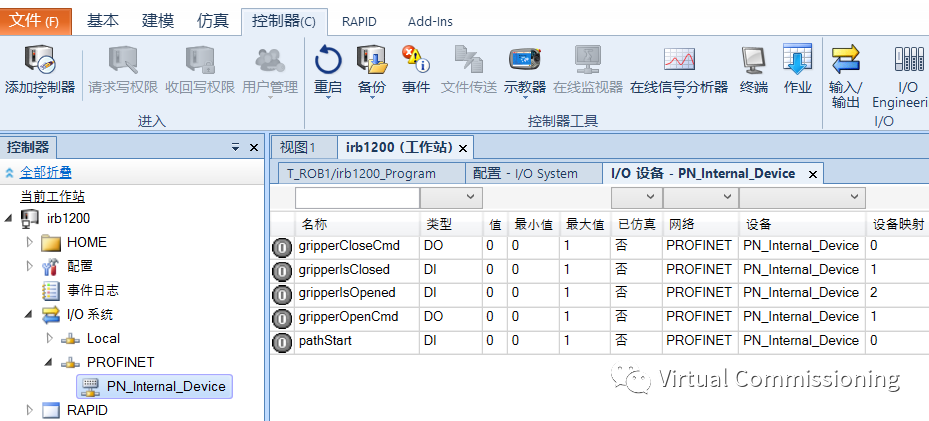929x421 pixels.
Task: Sort by the 设备映射 column header
Action: coord(897,225)
